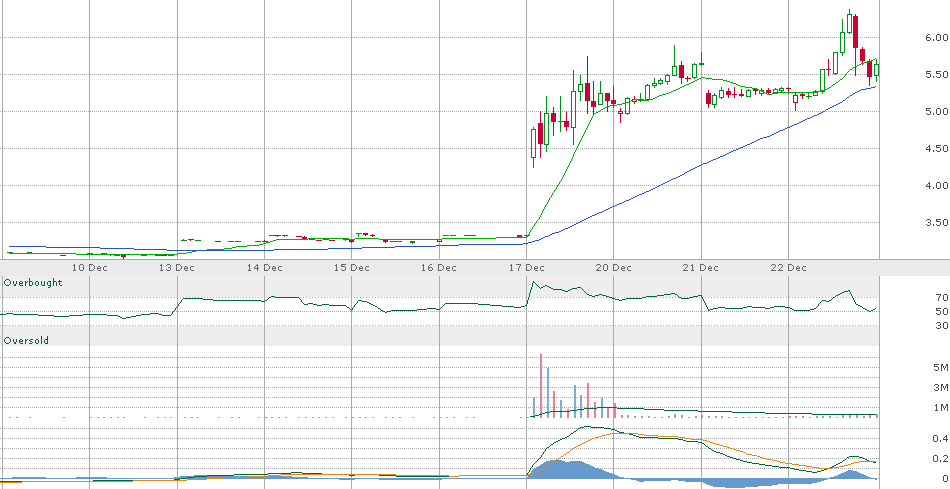Click the 1M volume axis label

[x=940, y=407]
